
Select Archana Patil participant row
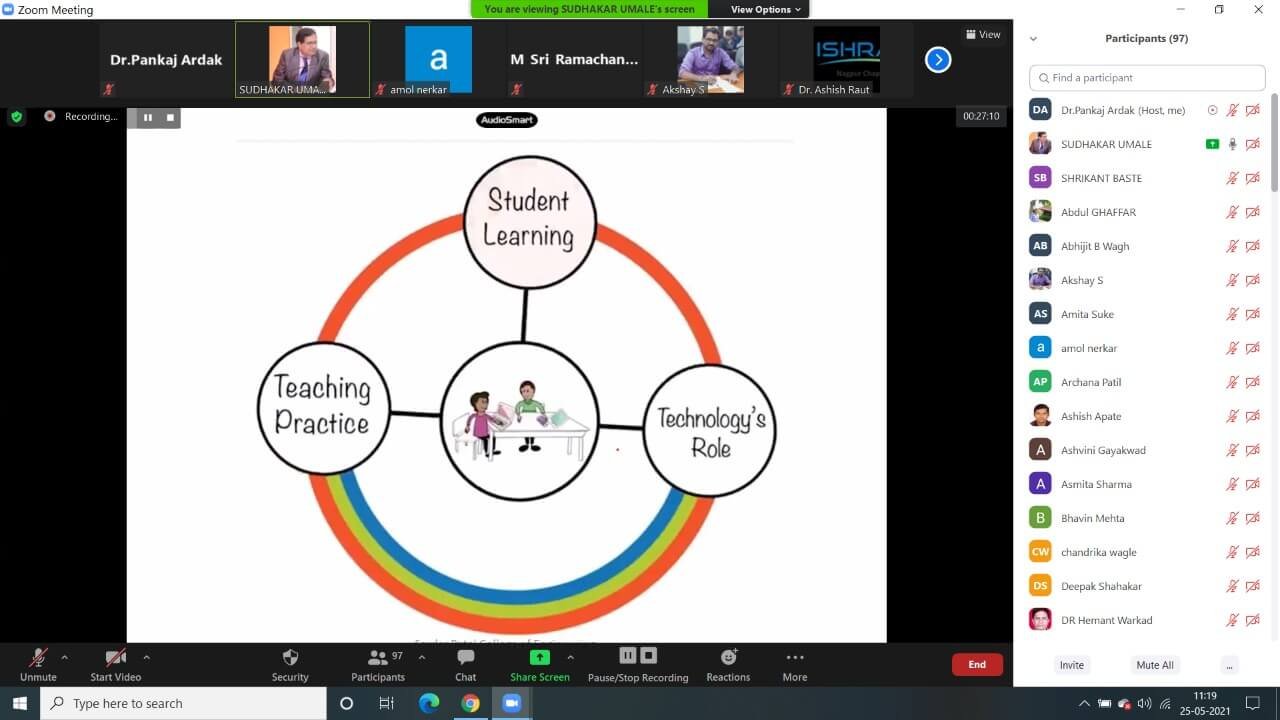point(1147,382)
